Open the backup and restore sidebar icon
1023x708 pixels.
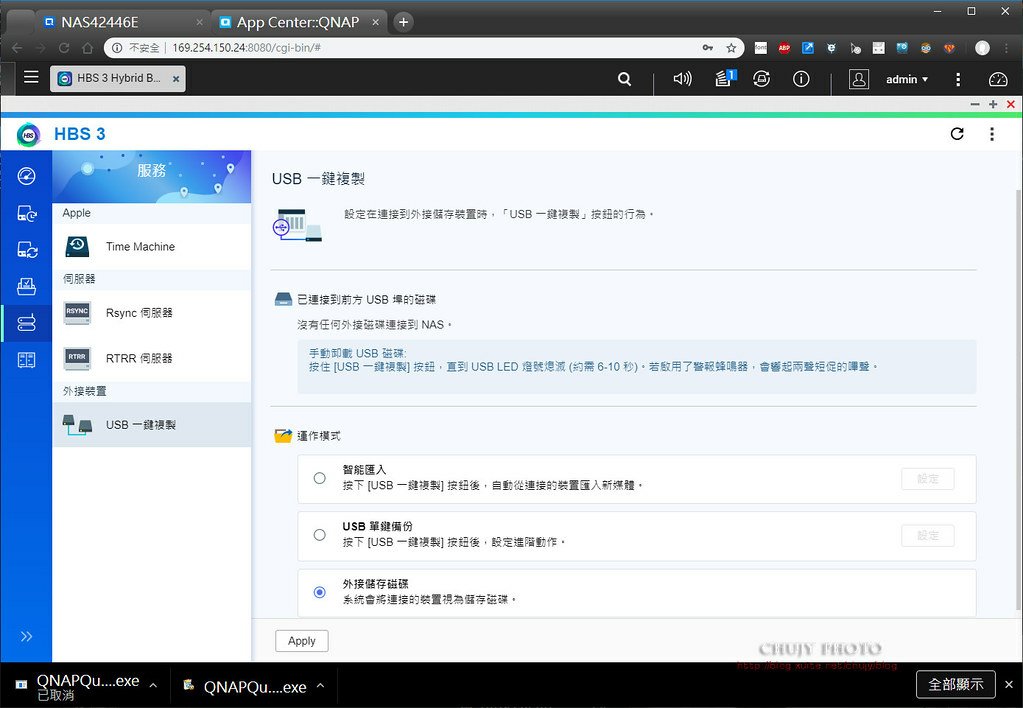click(x=26, y=213)
